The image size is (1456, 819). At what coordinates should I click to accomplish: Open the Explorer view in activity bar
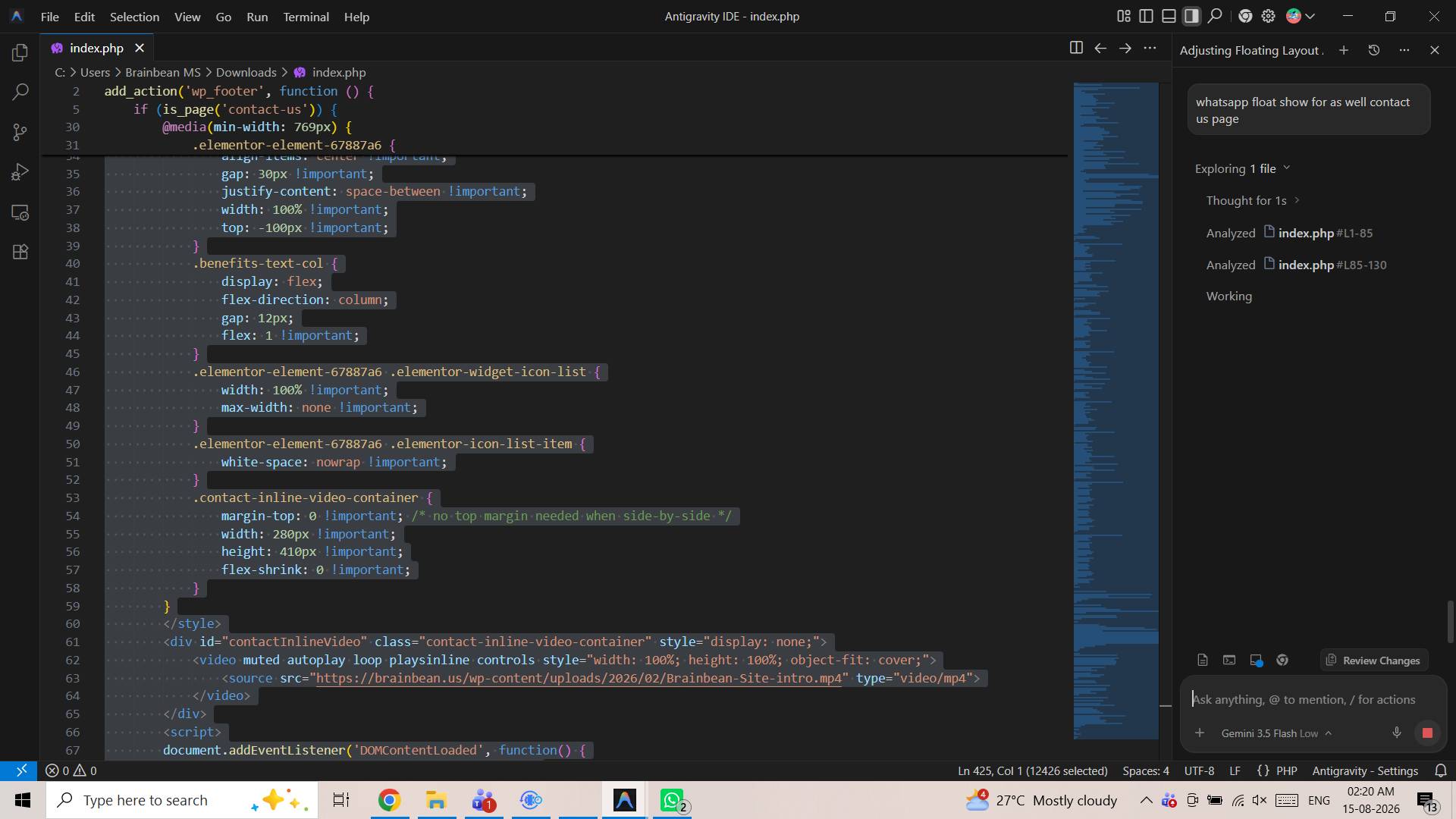[x=20, y=52]
